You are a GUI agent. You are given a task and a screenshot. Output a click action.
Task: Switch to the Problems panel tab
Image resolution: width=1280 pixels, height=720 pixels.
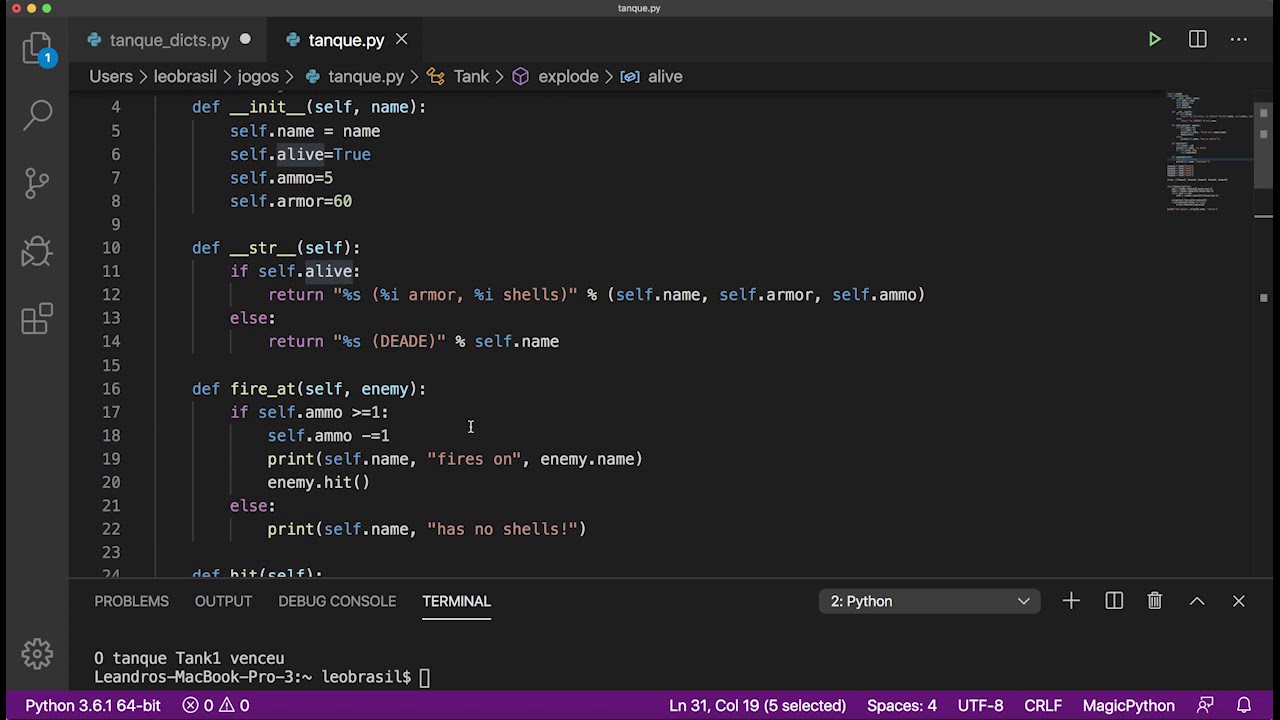click(x=131, y=601)
